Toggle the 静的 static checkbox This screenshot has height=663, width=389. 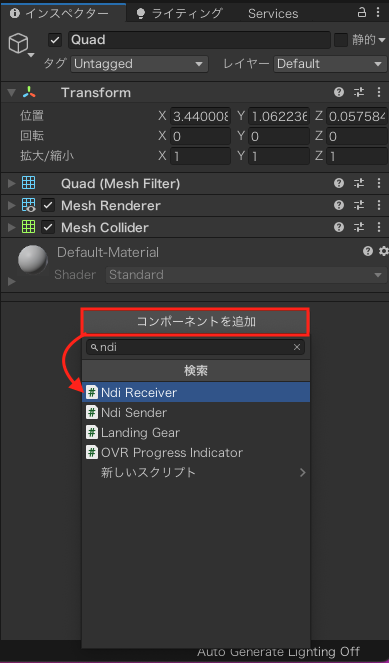coord(340,40)
